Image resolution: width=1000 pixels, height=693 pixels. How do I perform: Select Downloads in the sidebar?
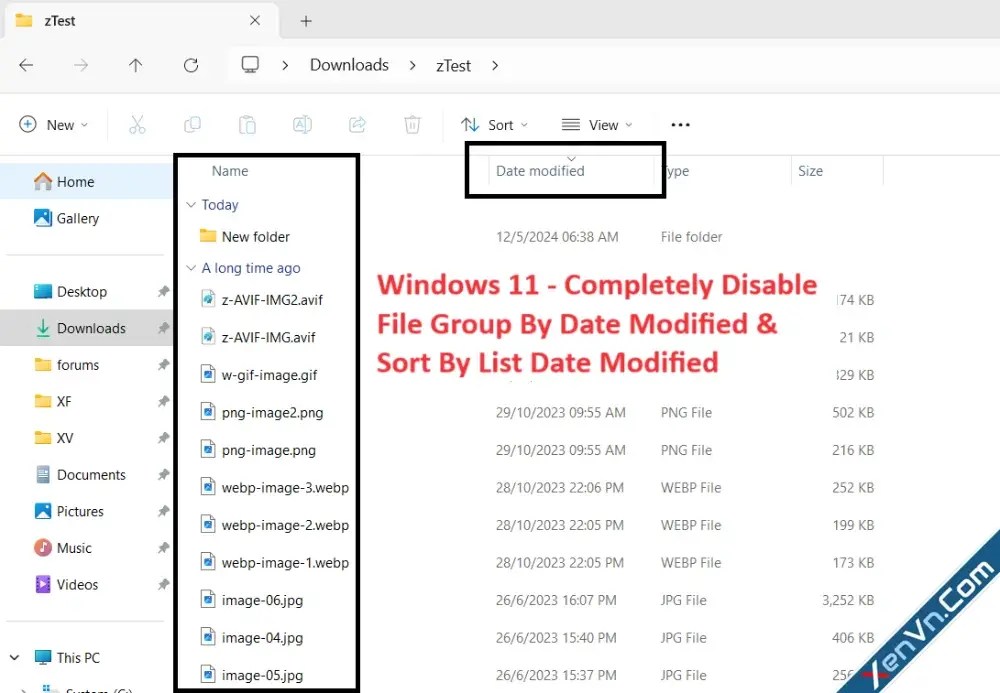click(86, 328)
